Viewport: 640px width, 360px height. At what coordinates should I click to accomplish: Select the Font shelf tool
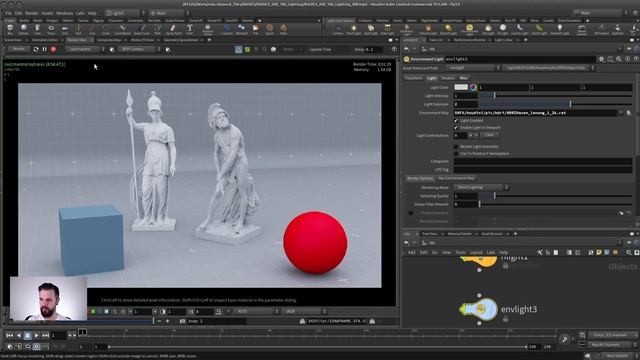click(189, 29)
